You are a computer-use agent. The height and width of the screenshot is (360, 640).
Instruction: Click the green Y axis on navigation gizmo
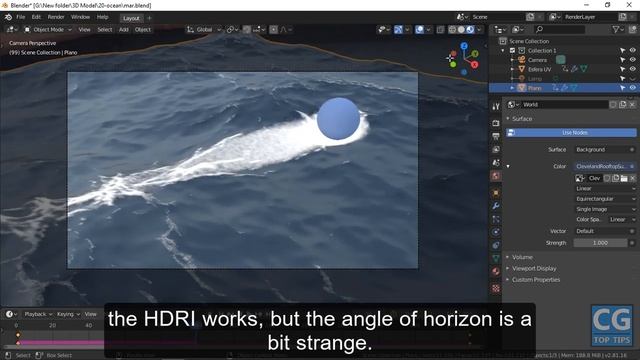[x=475, y=53]
